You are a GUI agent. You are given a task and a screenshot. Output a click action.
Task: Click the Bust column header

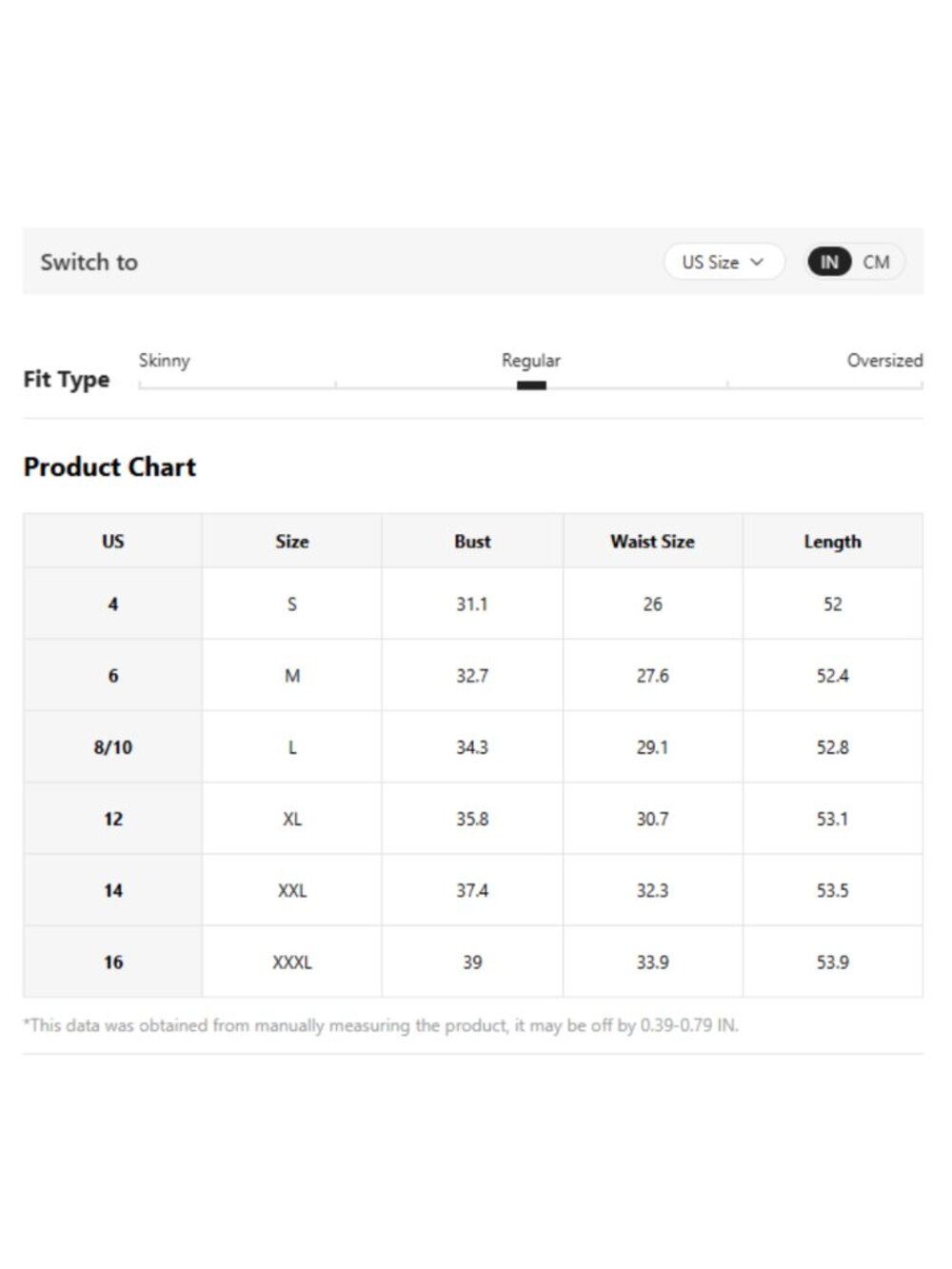(472, 541)
